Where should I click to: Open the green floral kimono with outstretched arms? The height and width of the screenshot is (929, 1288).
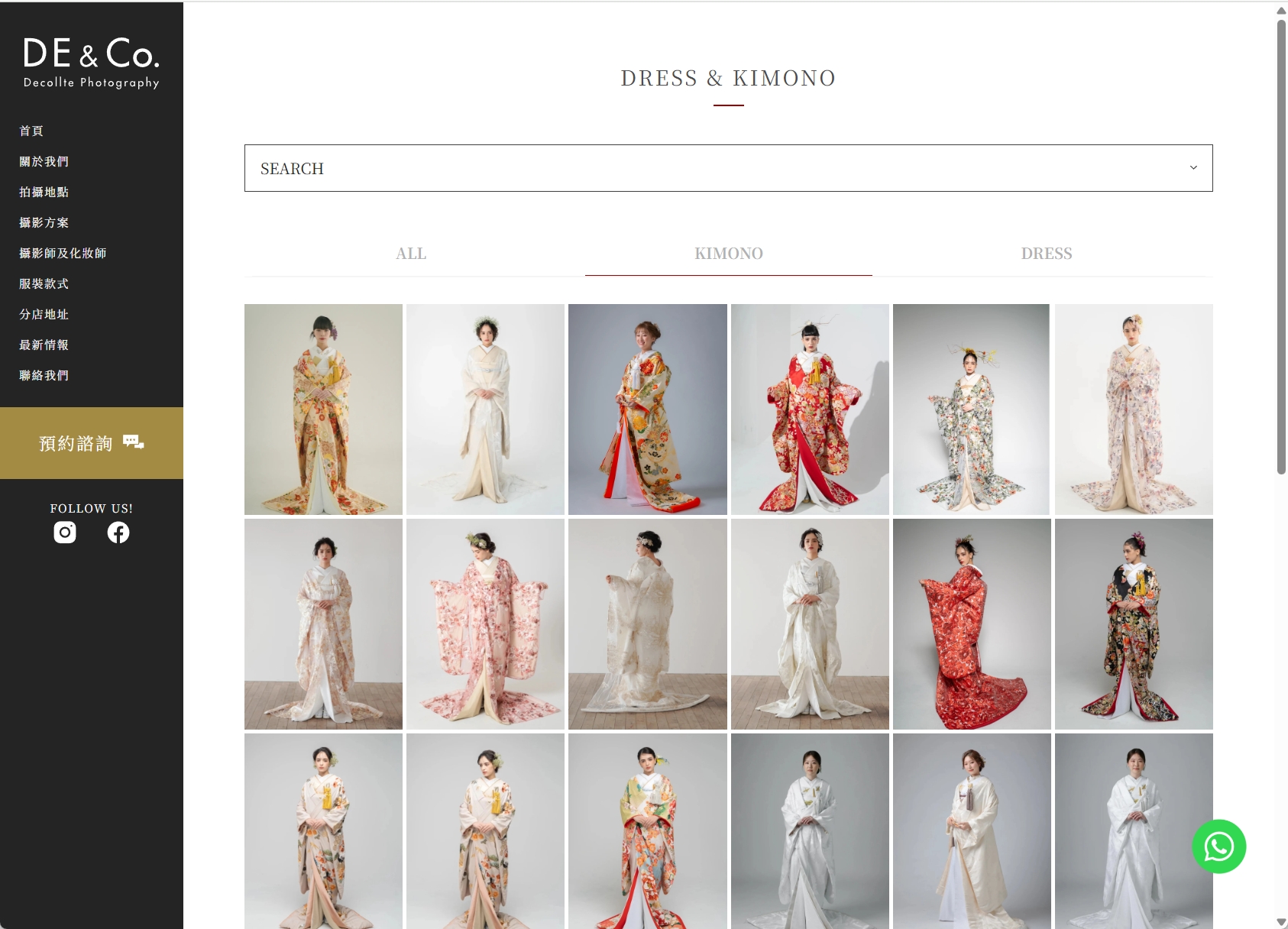(972, 409)
